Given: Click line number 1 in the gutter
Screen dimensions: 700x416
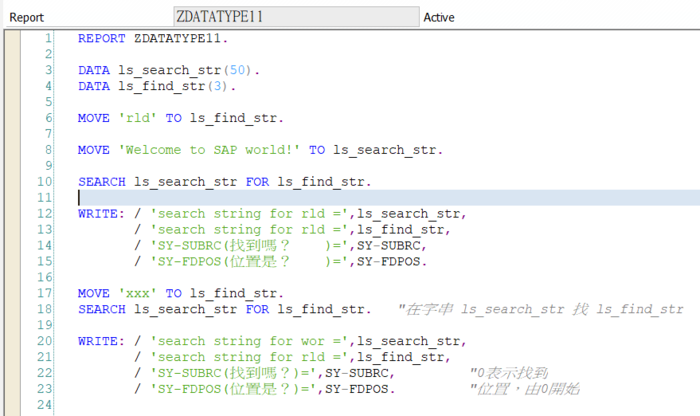Looking at the screenshot, I should pos(47,38).
